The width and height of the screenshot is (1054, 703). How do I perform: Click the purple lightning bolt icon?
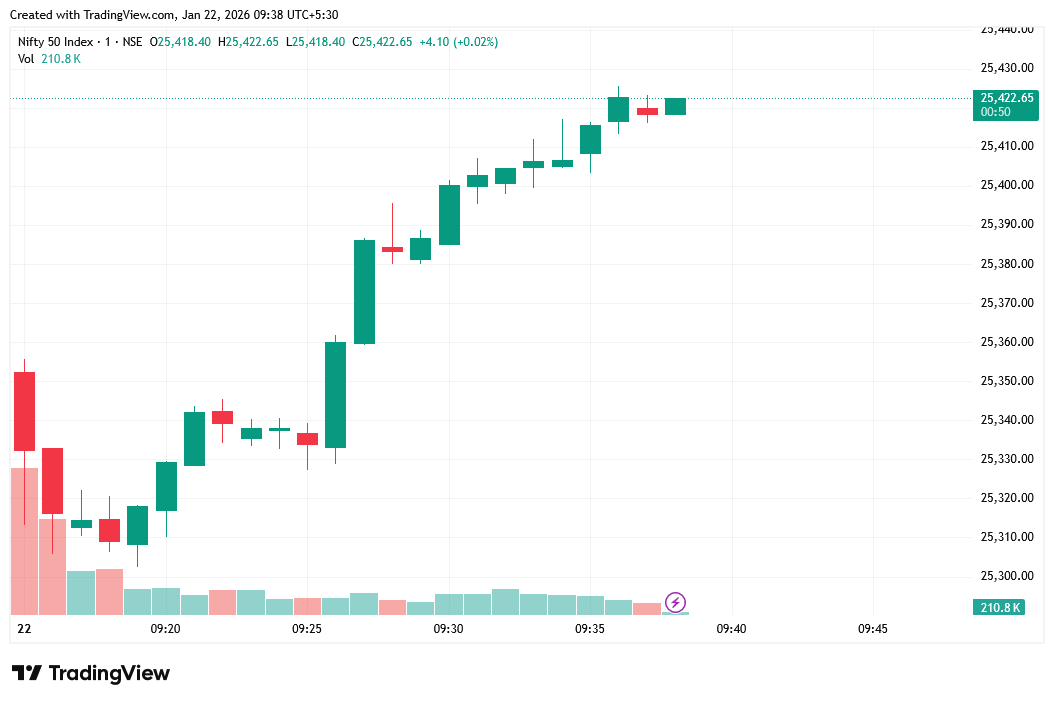pos(676,602)
